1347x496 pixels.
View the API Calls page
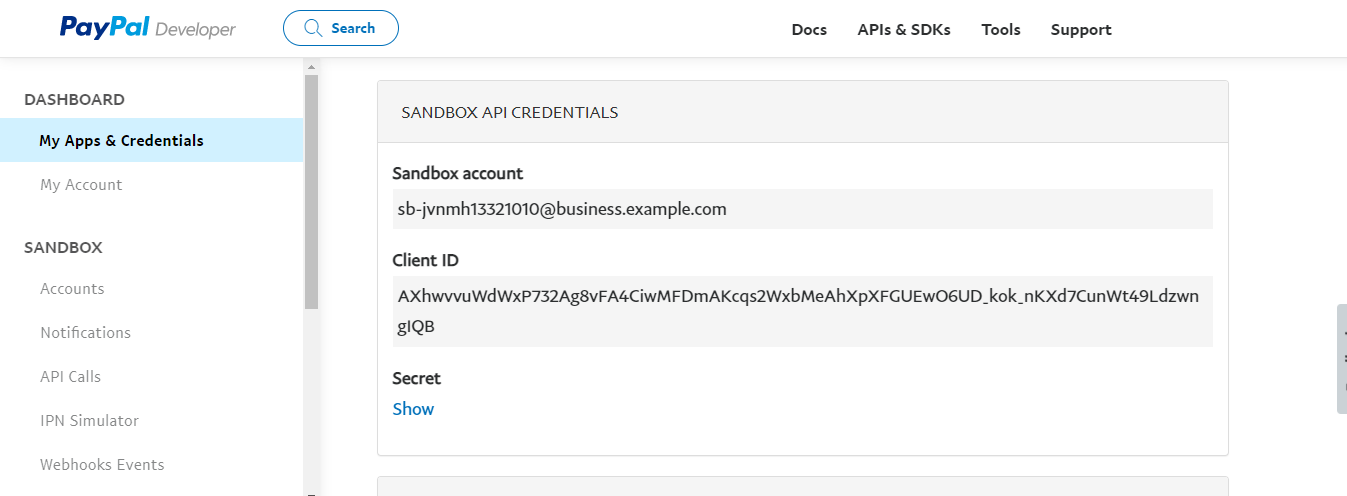[x=70, y=377]
